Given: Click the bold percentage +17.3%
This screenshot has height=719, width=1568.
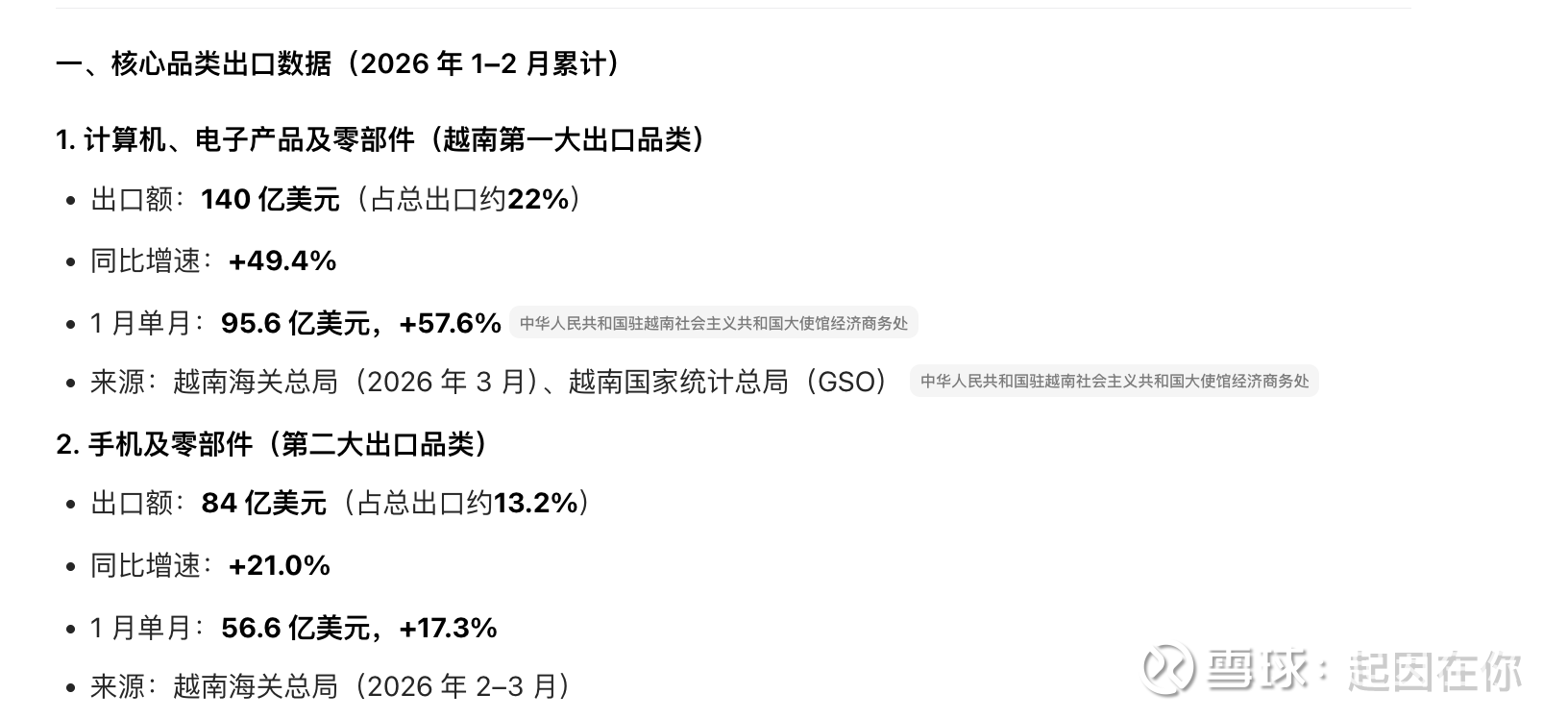Looking at the screenshot, I should coord(448,629).
